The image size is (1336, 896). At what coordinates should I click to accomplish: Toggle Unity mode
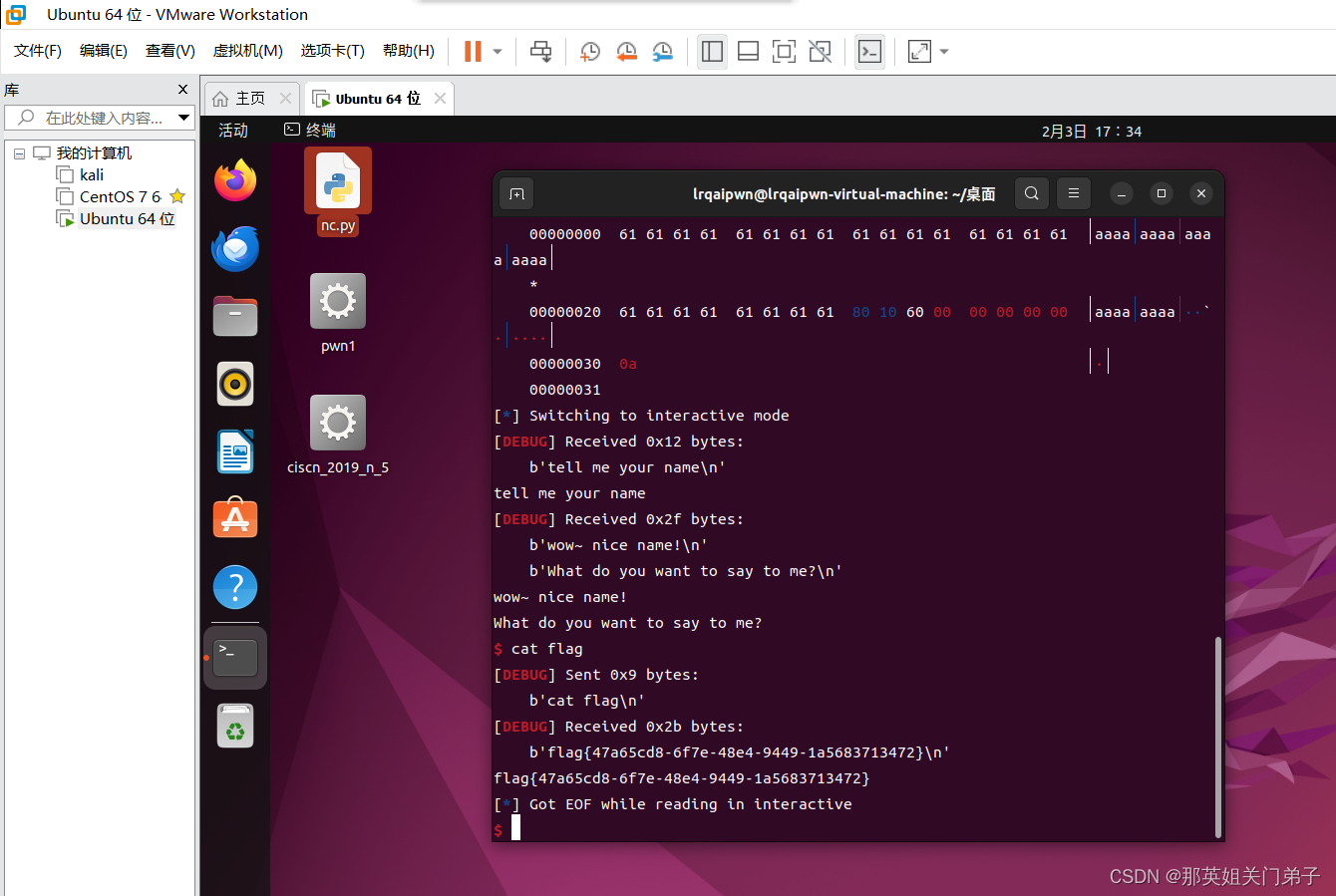[820, 51]
